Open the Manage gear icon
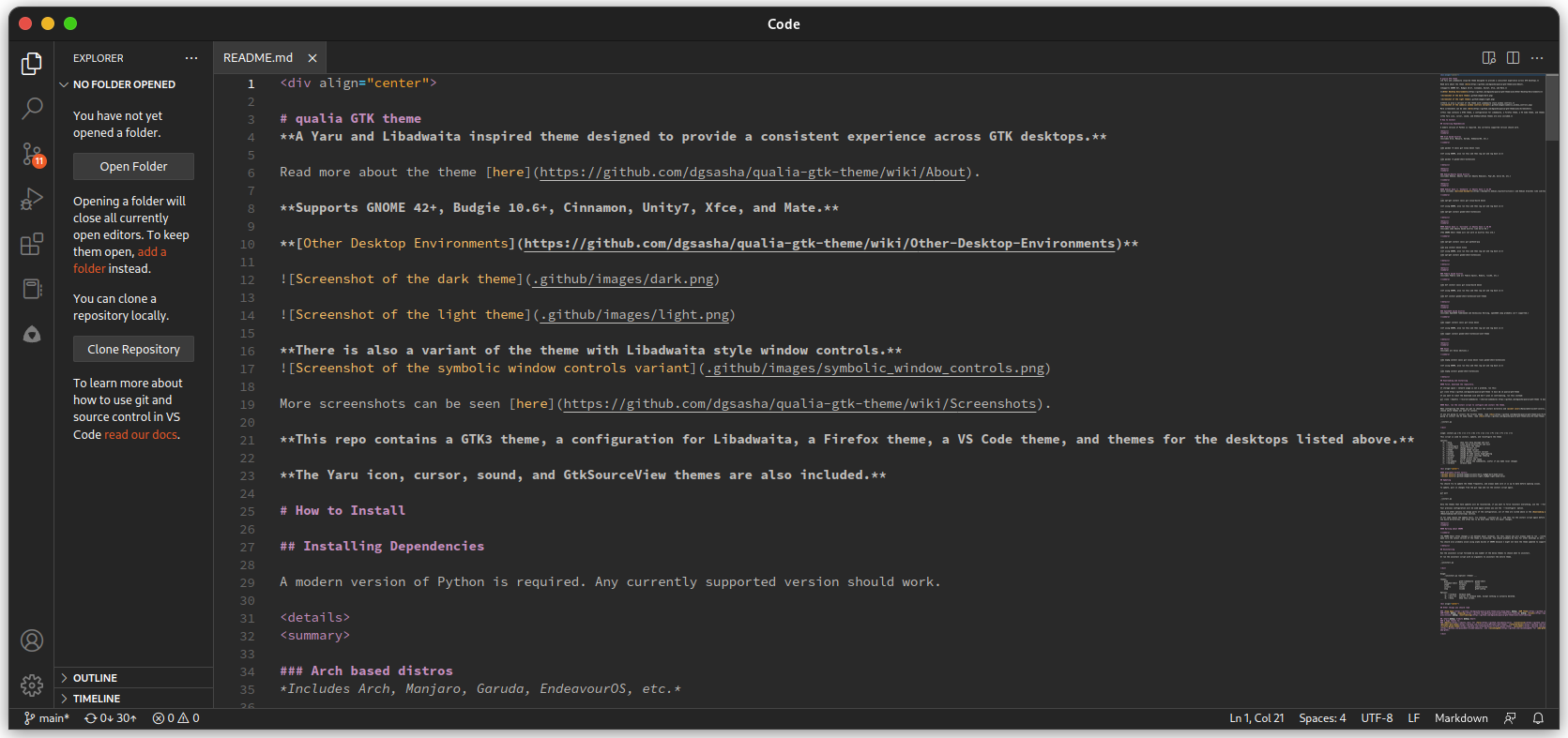1568x738 pixels. (x=32, y=685)
